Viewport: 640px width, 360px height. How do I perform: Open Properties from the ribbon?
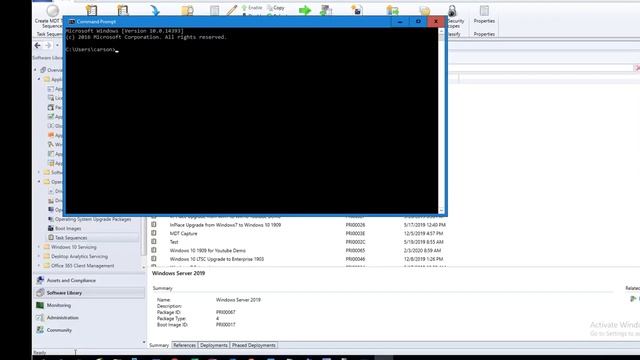point(484,14)
